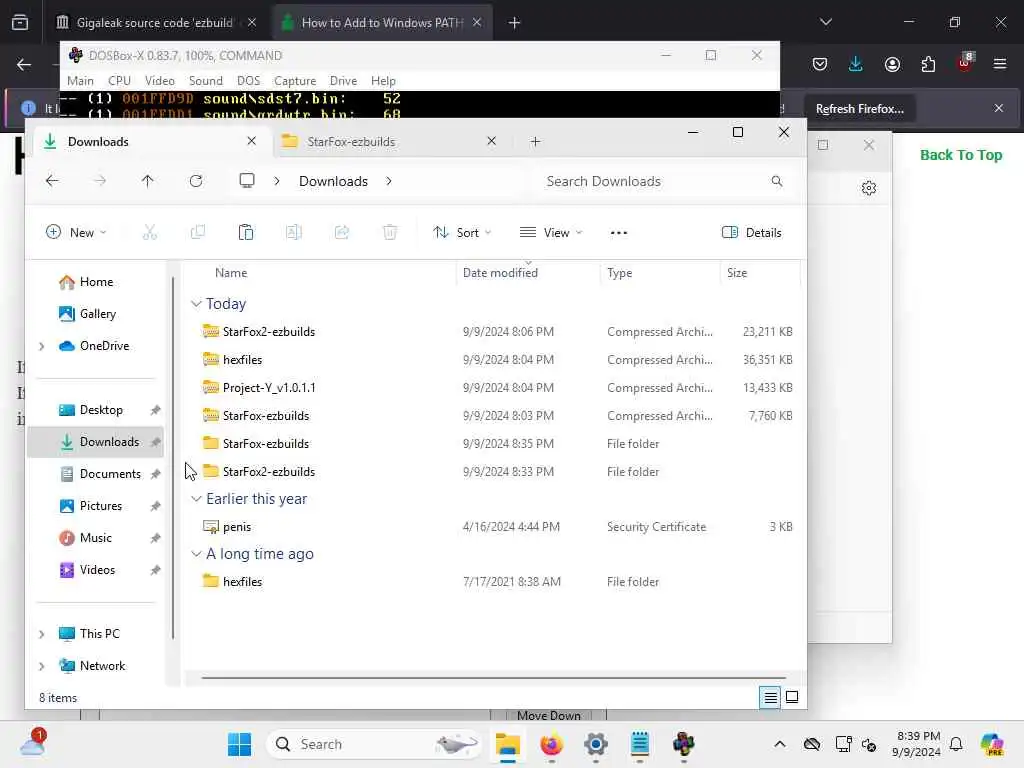Screen dimensions: 1024x768
Task: Open a new Firefox tab
Action: (514, 23)
